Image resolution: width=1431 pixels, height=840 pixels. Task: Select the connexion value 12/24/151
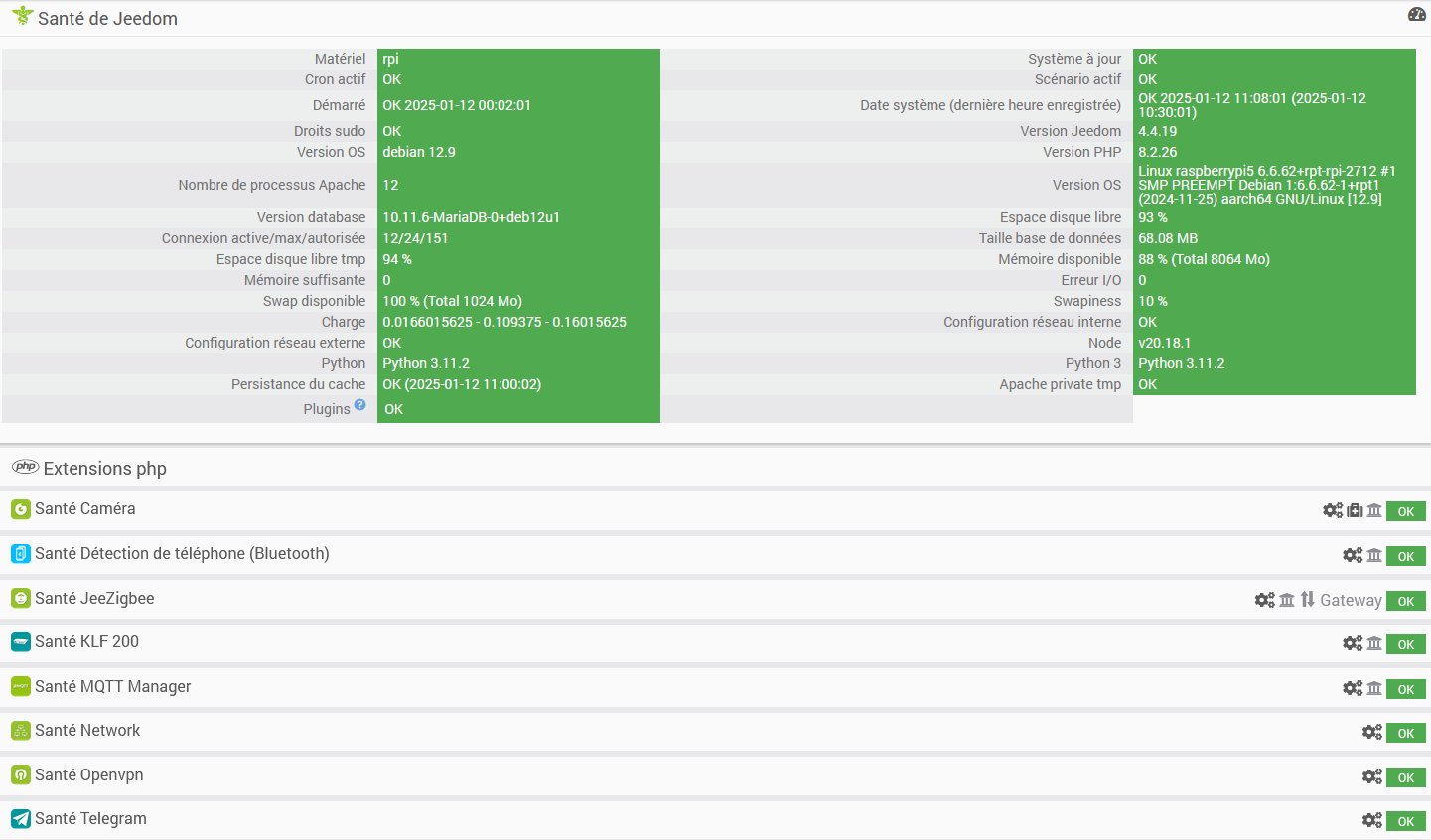point(415,238)
